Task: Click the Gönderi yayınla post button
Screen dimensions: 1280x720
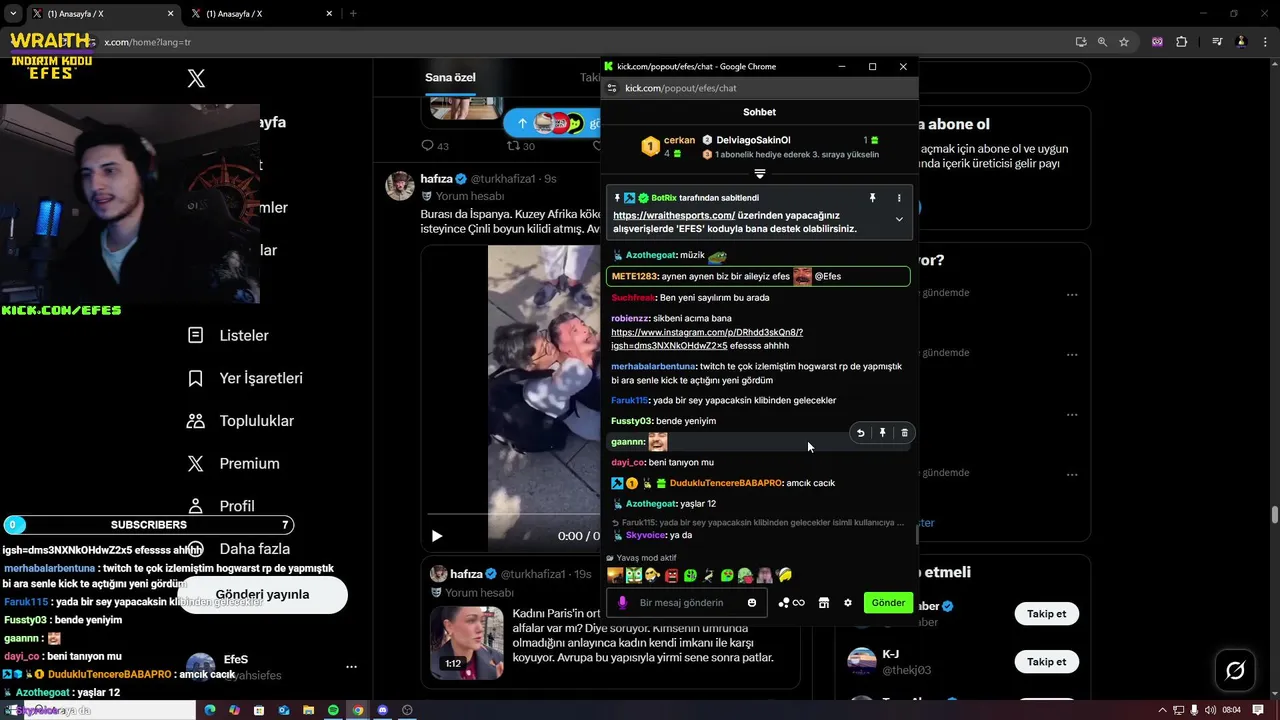Action: [x=262, y=594]
